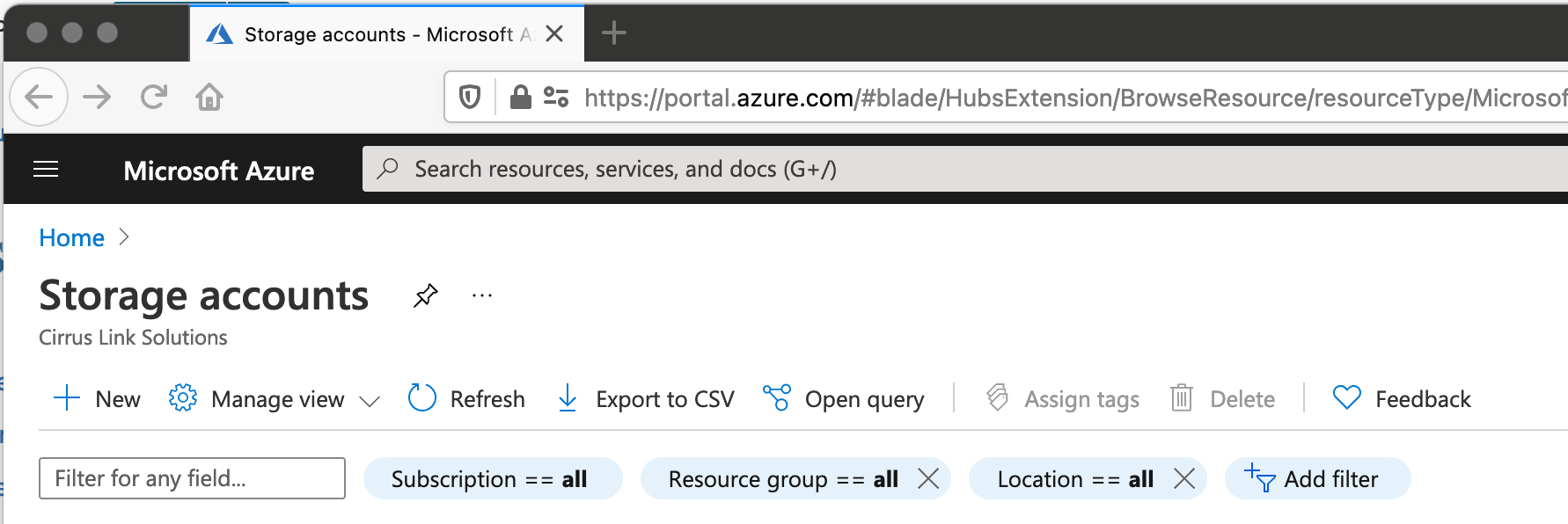Remove the Location filter
The image size is (1568, 524).
1184,479
